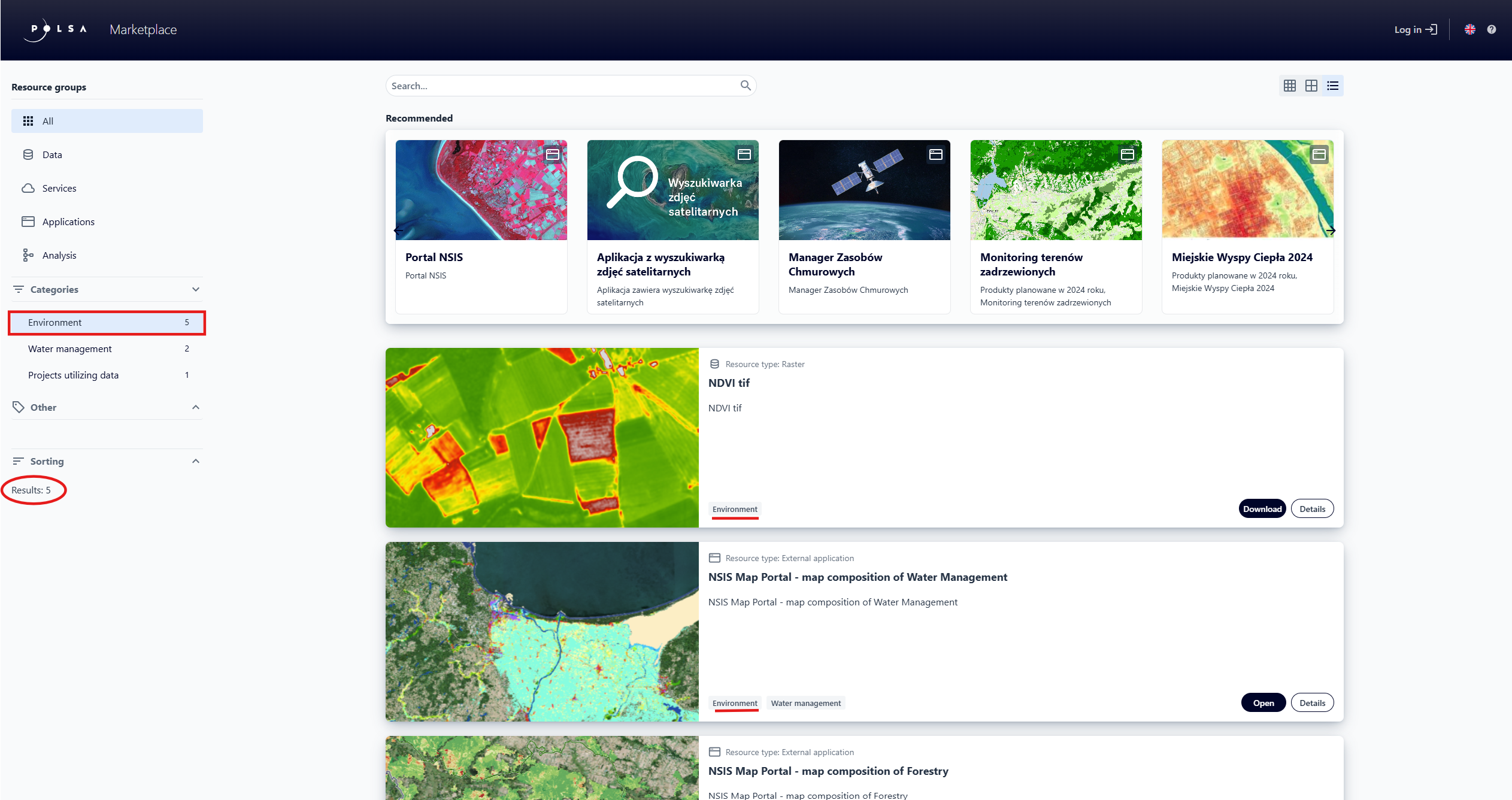This screenshot has width=1512, height=800.
Task: Filter results by Water management category
Action: [70, 349]
